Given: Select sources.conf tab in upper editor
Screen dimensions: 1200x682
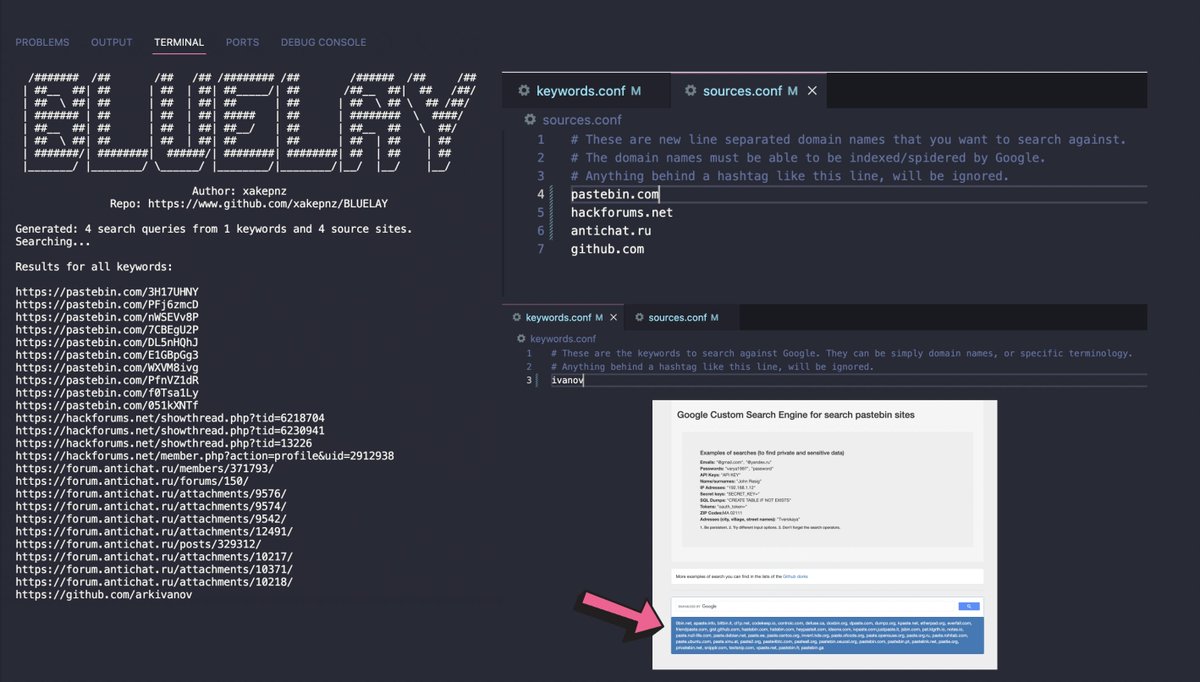Looking at the screenshot, I should tap(749, 91).
